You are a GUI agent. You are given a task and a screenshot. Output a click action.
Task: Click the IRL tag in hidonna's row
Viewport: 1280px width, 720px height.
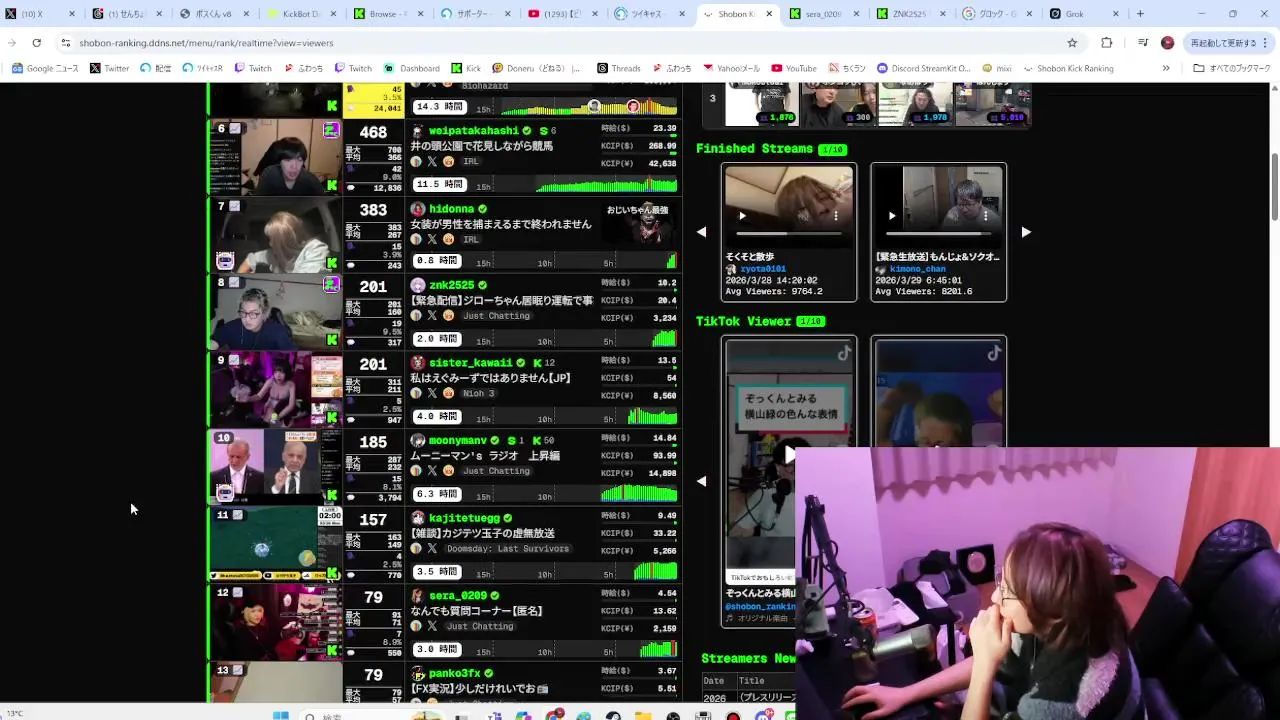[471, 239]
